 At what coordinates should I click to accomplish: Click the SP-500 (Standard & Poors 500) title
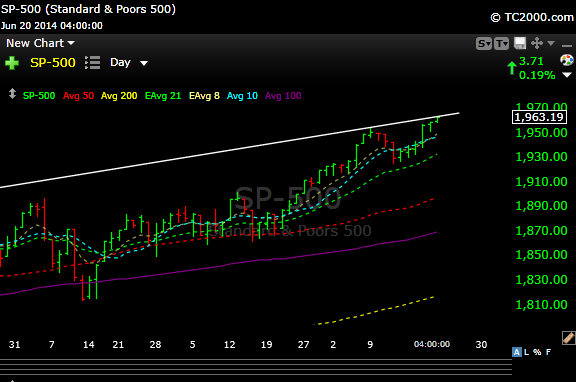click(x=88, y=9)
